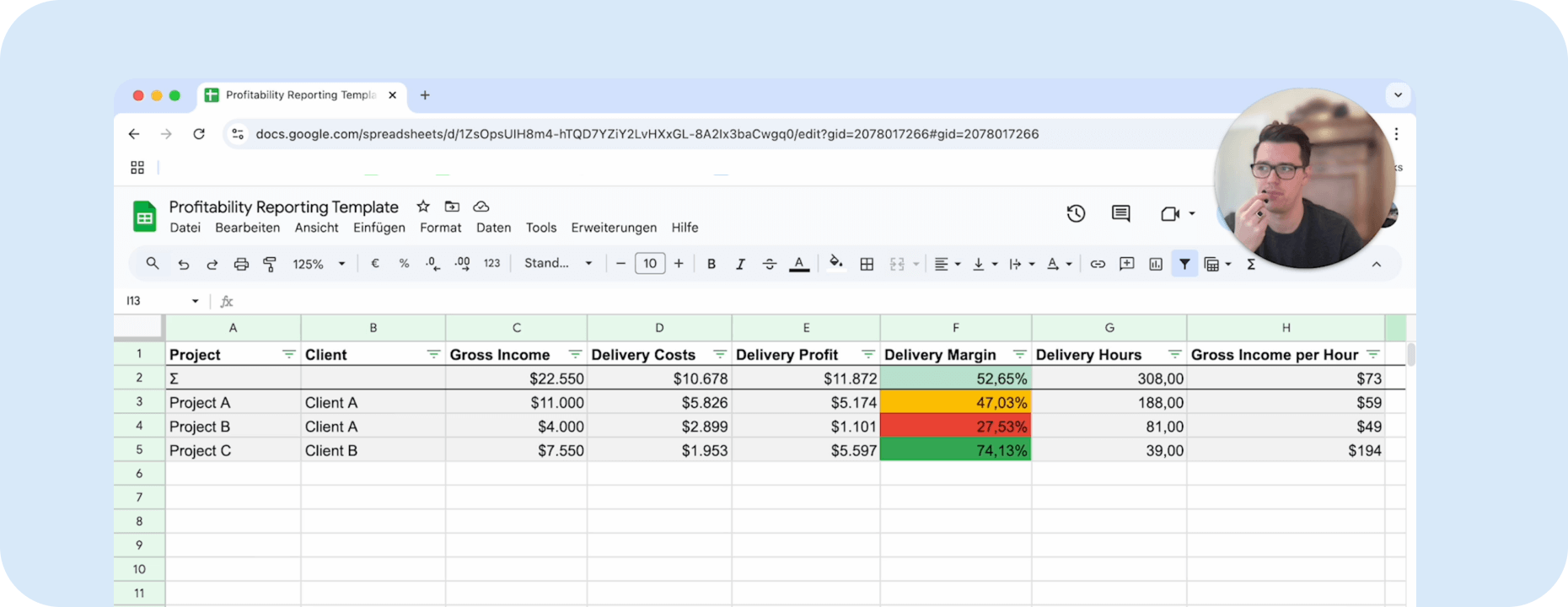
Task: Click the Google Sheets home logo
Action: pos(144,216)
